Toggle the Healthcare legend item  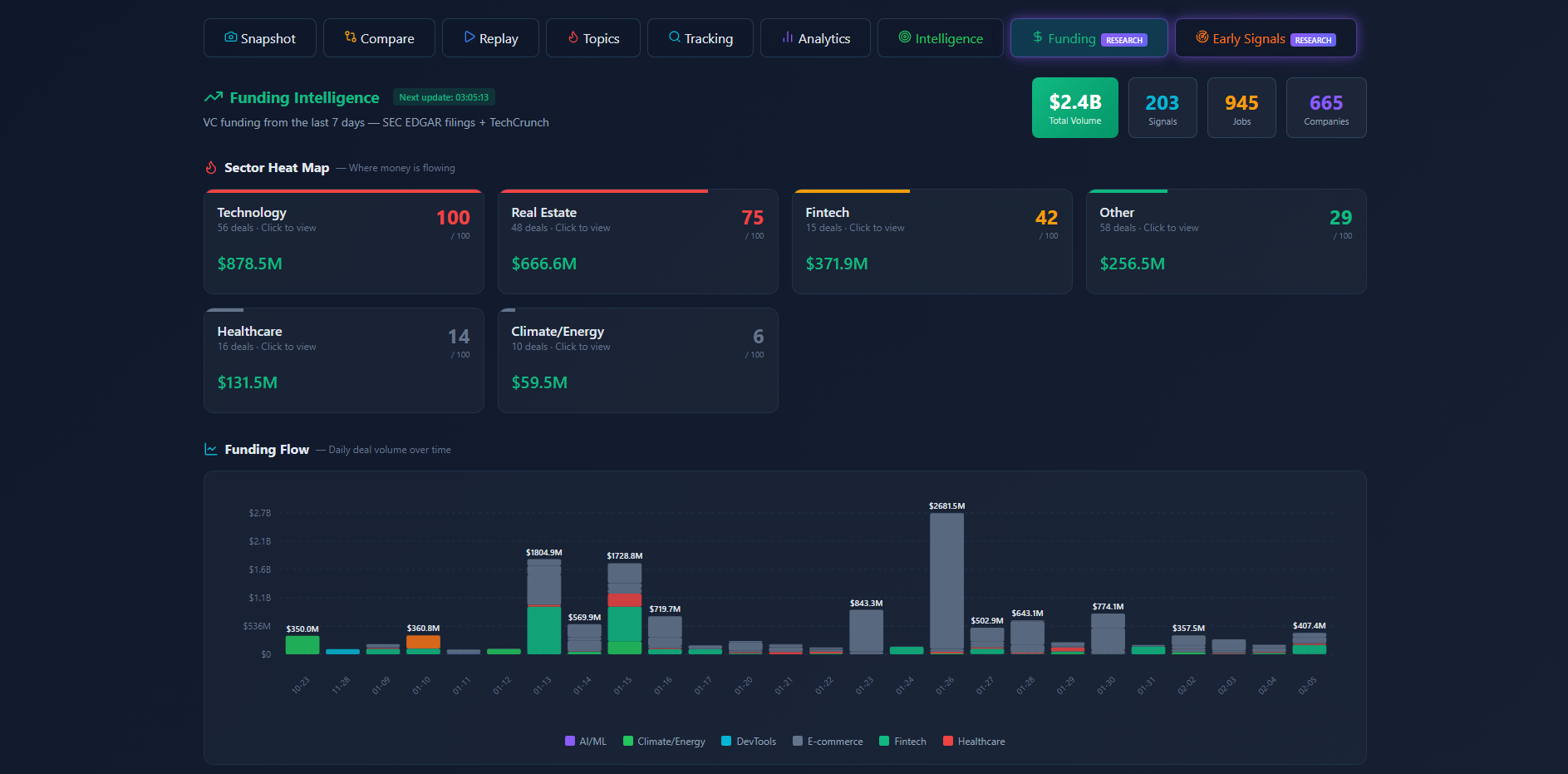[x=974, y=741]
